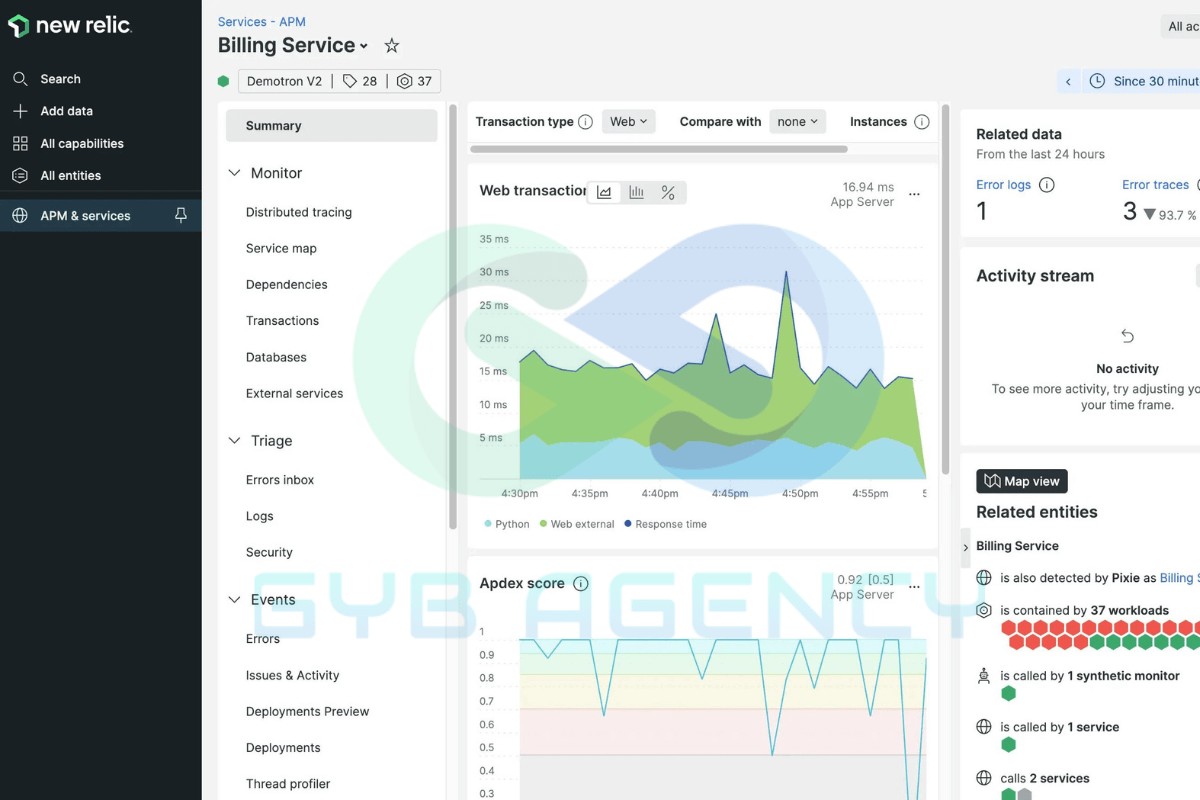Open Dependencies page
Viewport: 1200px width, 800px height.
pyautogui.click(x=287, y=284)
